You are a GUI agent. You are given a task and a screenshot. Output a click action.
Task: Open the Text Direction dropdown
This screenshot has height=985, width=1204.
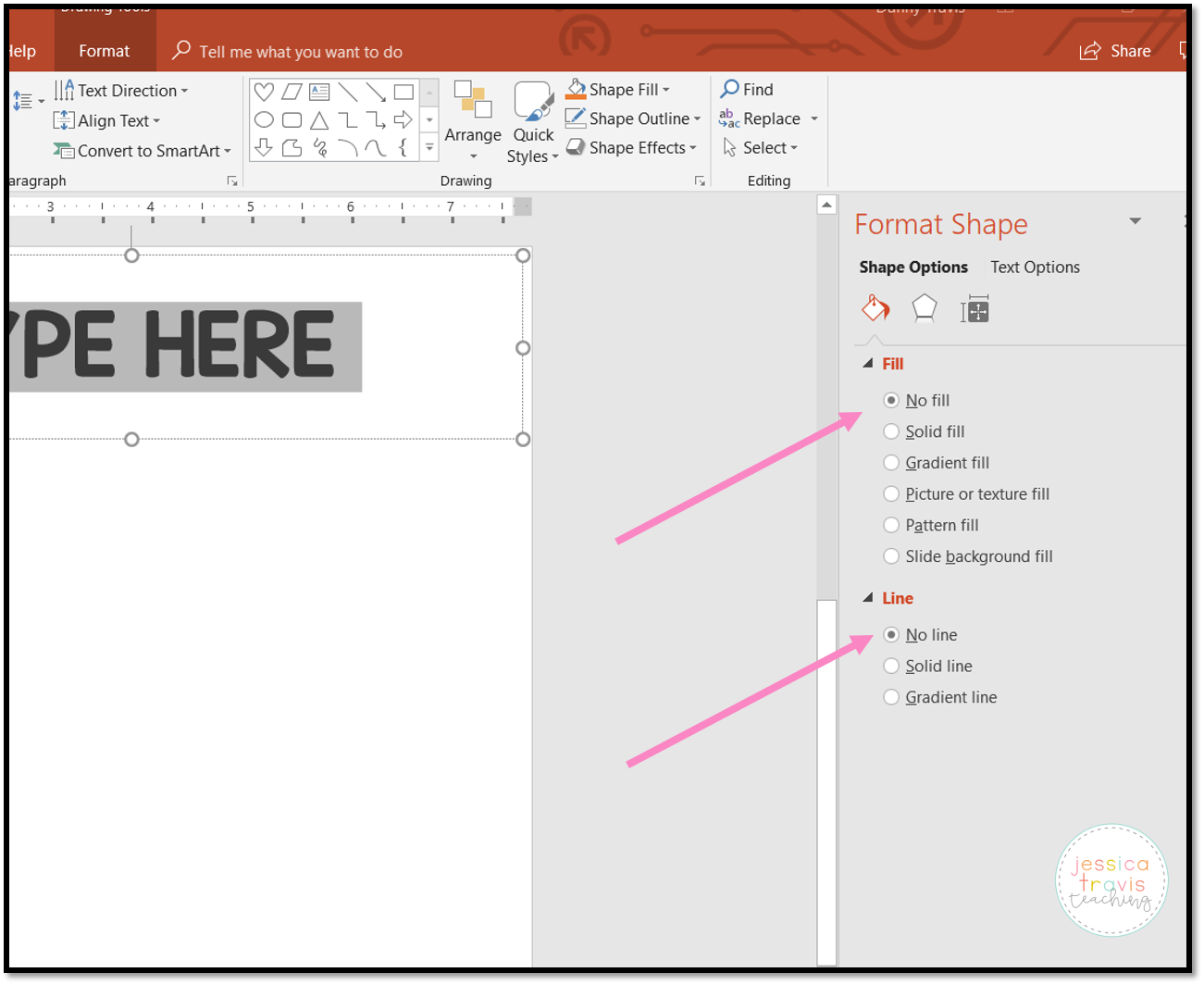pos(121,91)
